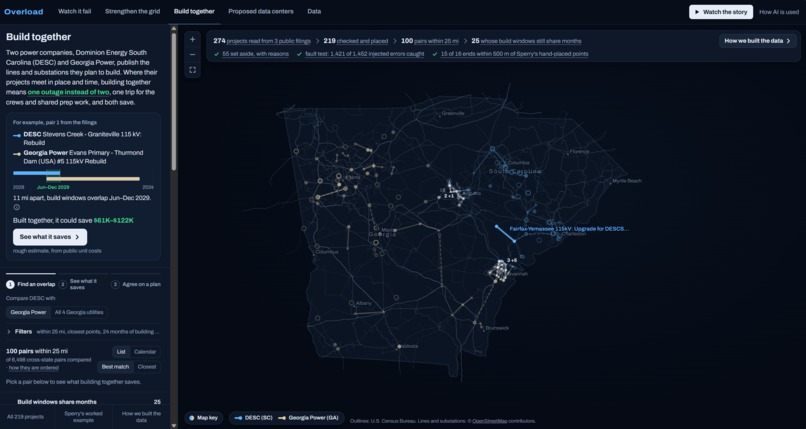
Task: Open 15 of 16 ends Sperry's points link
Action: pos(514,54)
